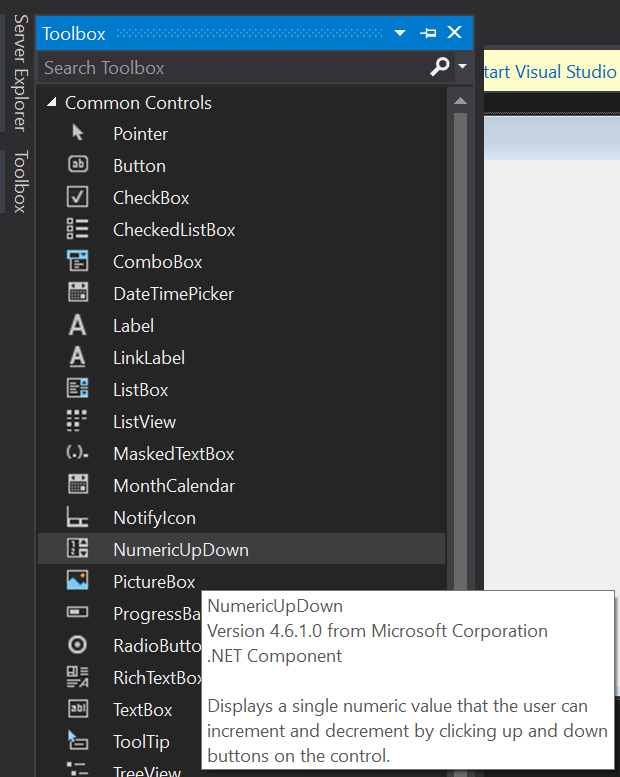The height and width of the screenshot is (777, 620).
Task: Click the ComboBox control icon
Action: [78, 261]
